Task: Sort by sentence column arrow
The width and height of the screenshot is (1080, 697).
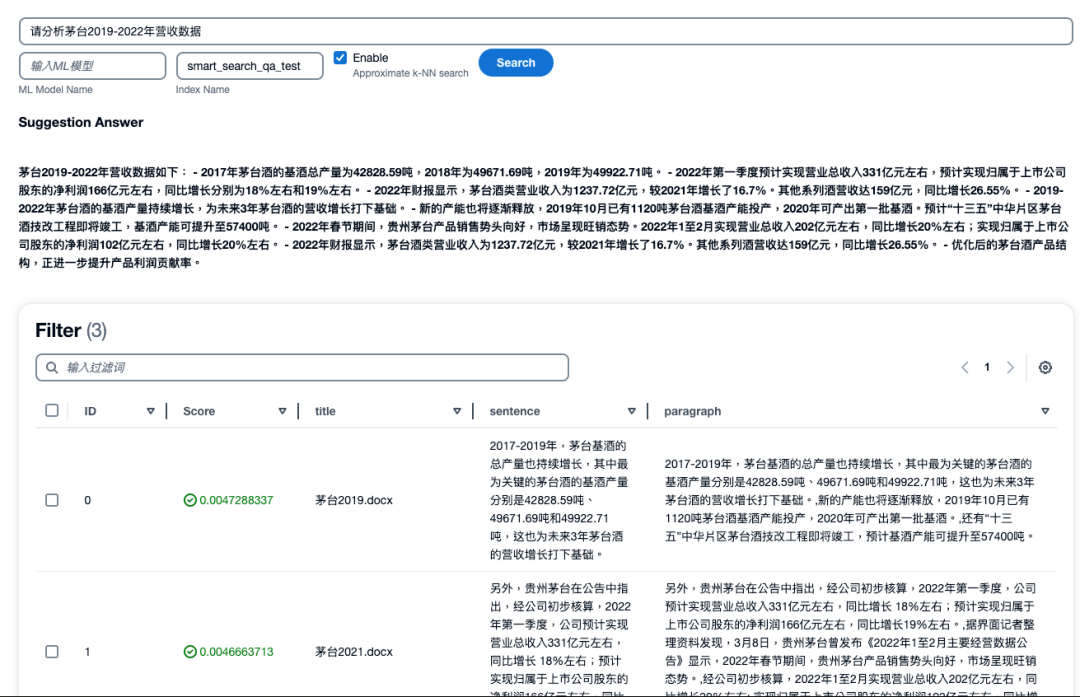Action: [632, 411]
